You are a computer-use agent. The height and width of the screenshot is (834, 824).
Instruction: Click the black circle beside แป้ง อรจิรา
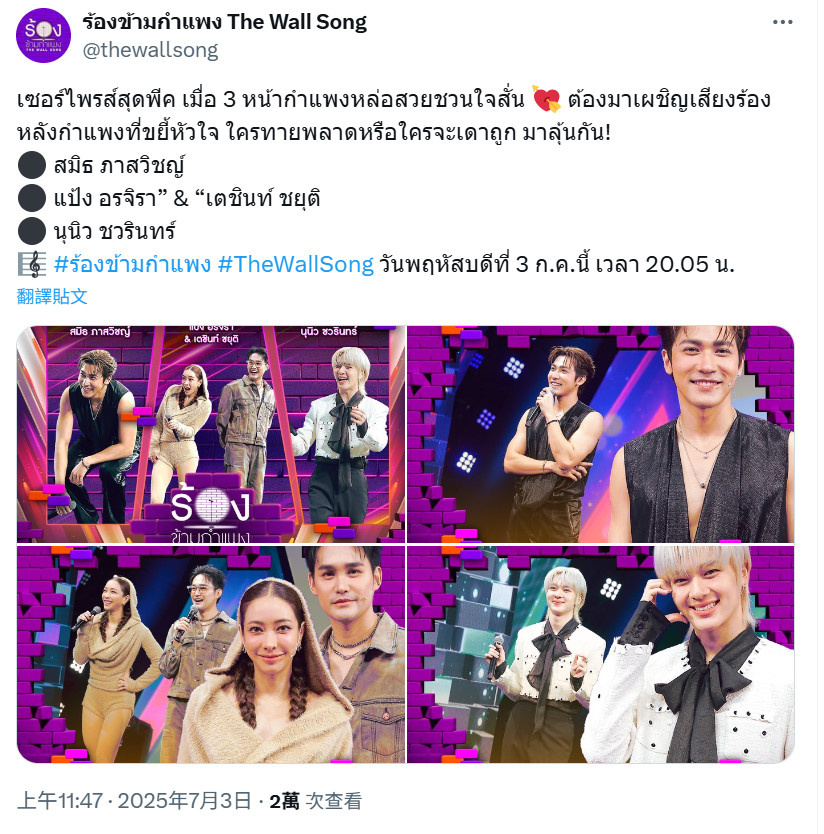32,198
